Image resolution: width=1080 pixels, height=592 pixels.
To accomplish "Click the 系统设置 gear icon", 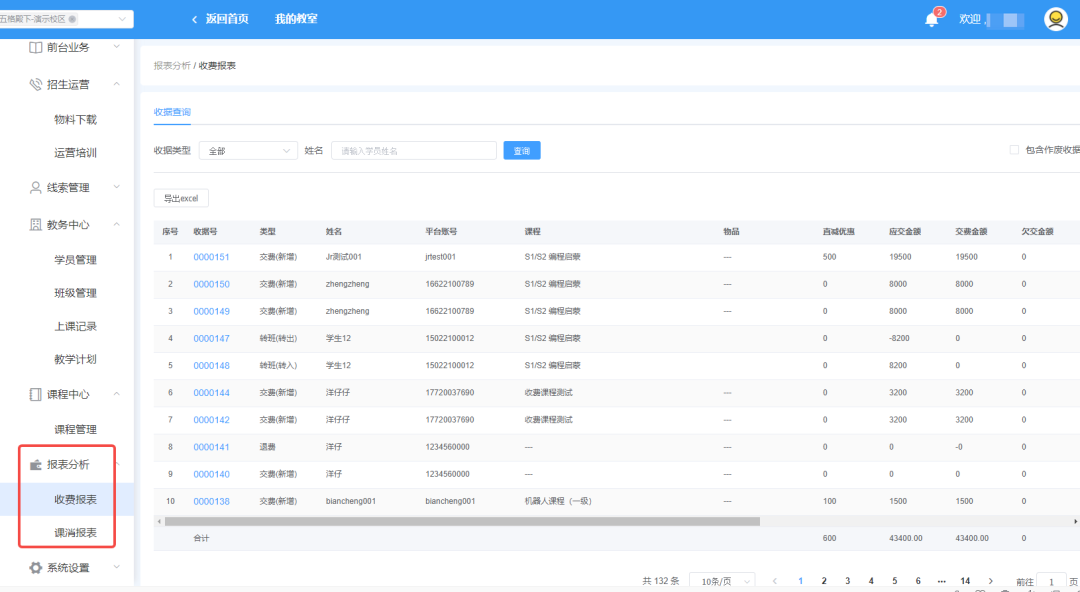I will [36, 568].
